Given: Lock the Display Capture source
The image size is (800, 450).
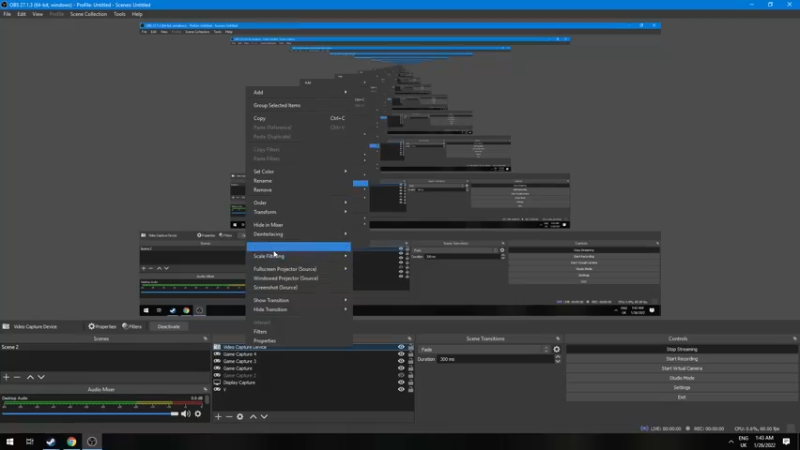Looking at the screenshot, I should click(x=410, y=383).
